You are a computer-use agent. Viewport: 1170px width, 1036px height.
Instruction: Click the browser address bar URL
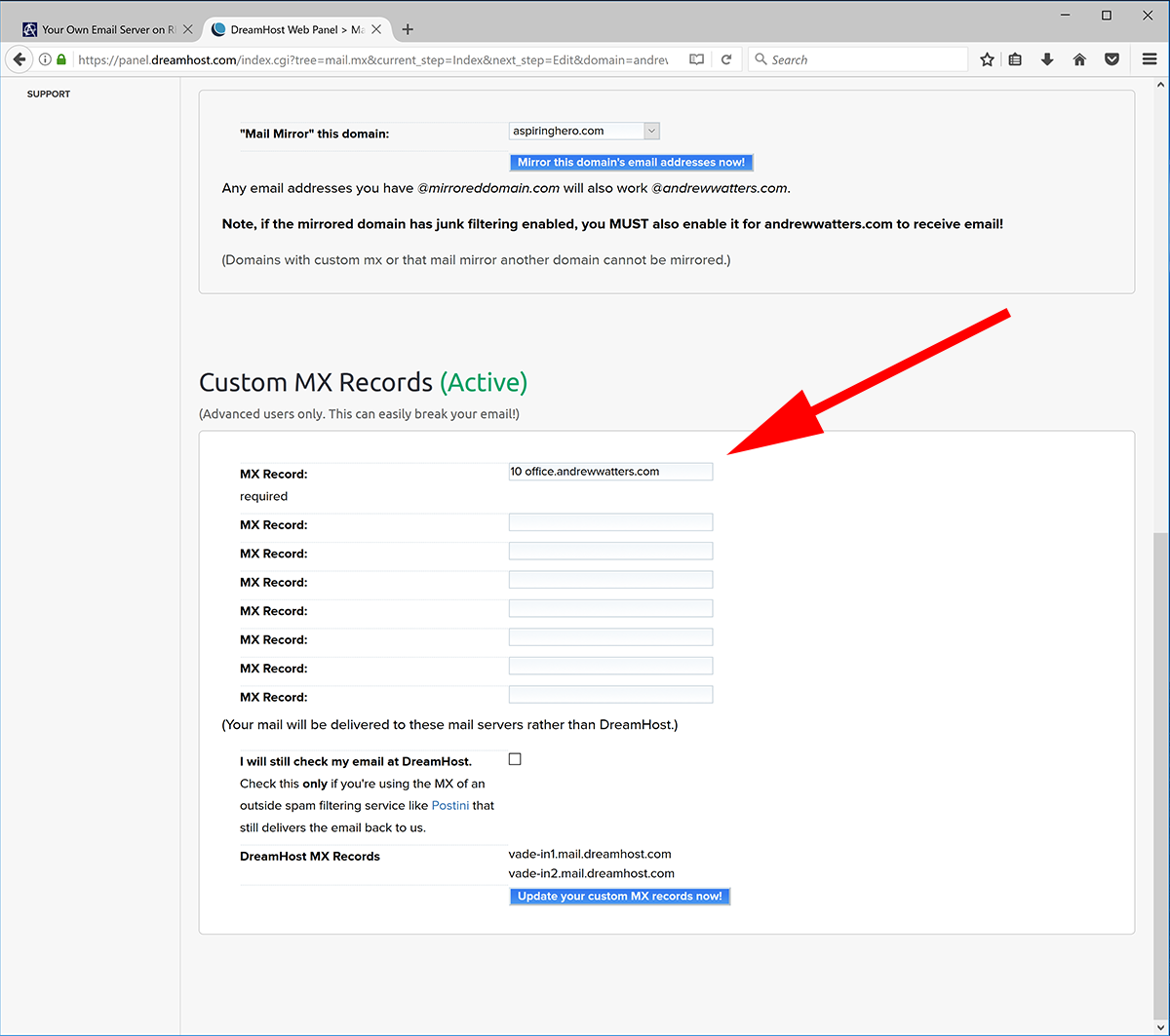click(373, 59)
